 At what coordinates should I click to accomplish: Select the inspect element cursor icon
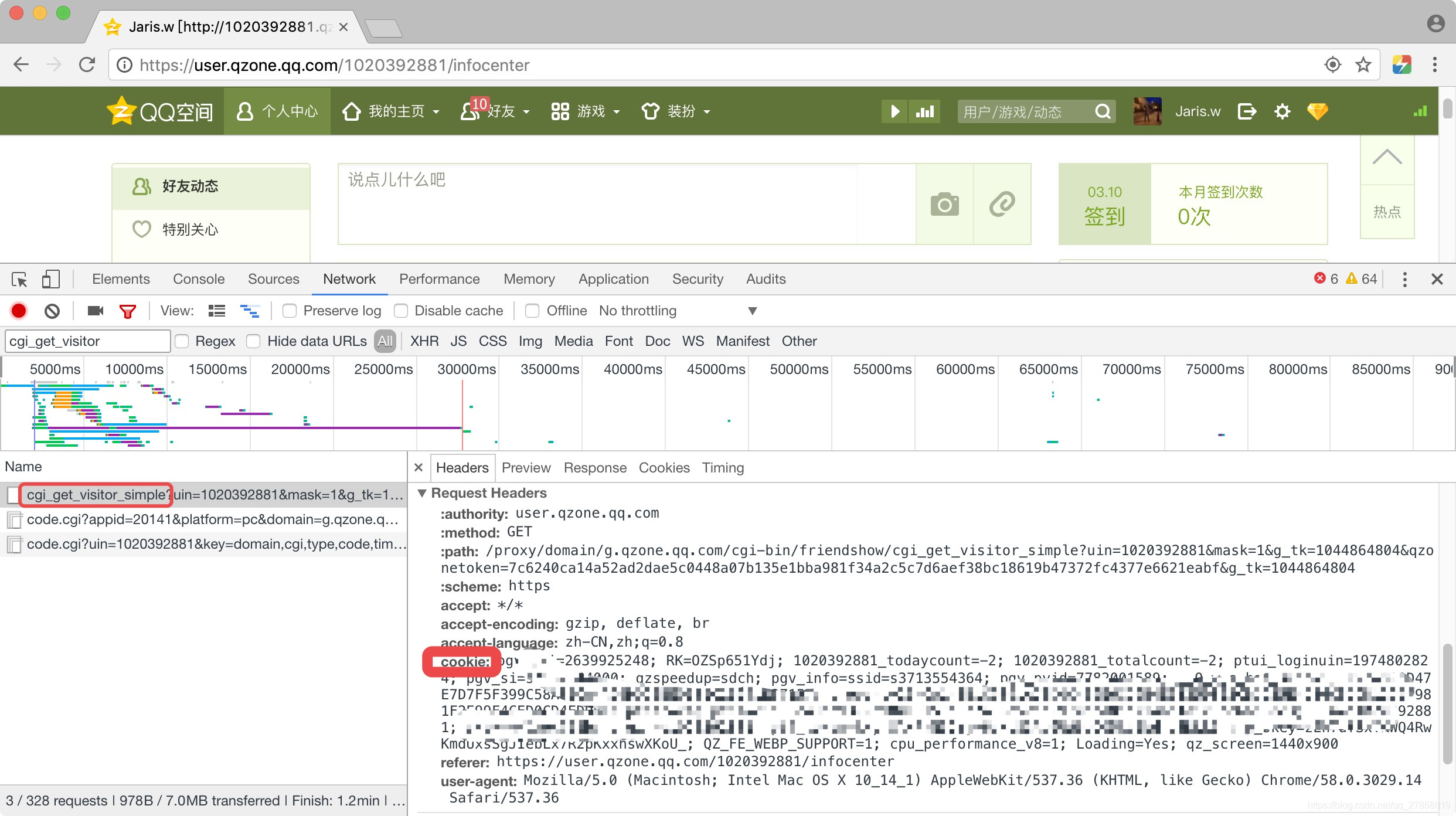[19, 280]
